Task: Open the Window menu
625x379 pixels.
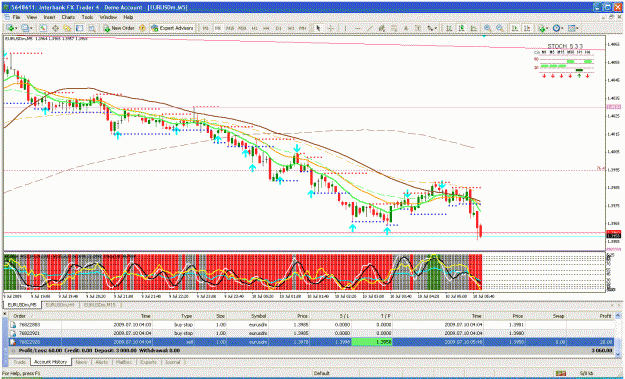Action: point(108,18)
